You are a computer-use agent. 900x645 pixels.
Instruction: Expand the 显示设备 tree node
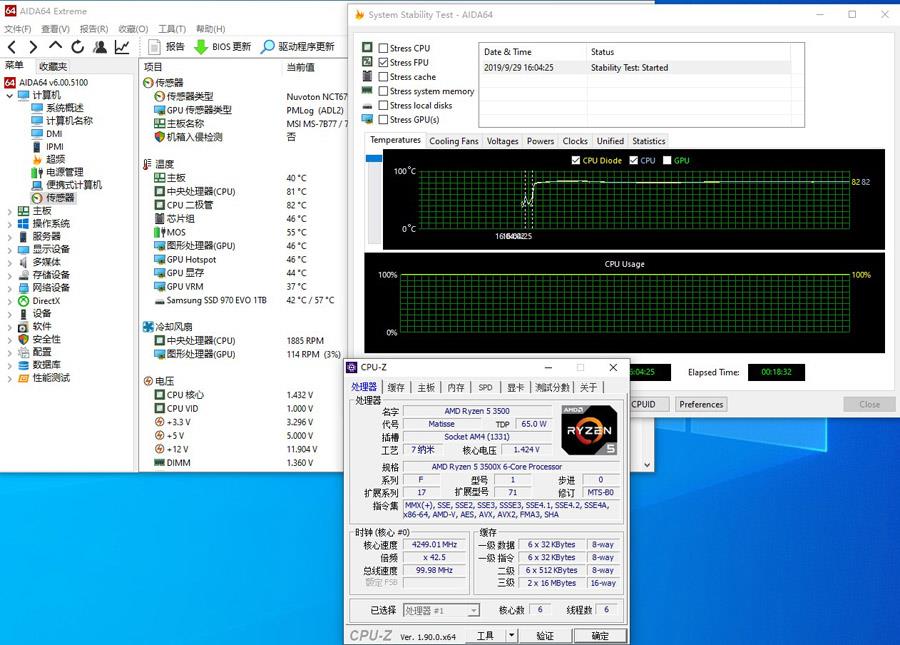tap(9, 250)
